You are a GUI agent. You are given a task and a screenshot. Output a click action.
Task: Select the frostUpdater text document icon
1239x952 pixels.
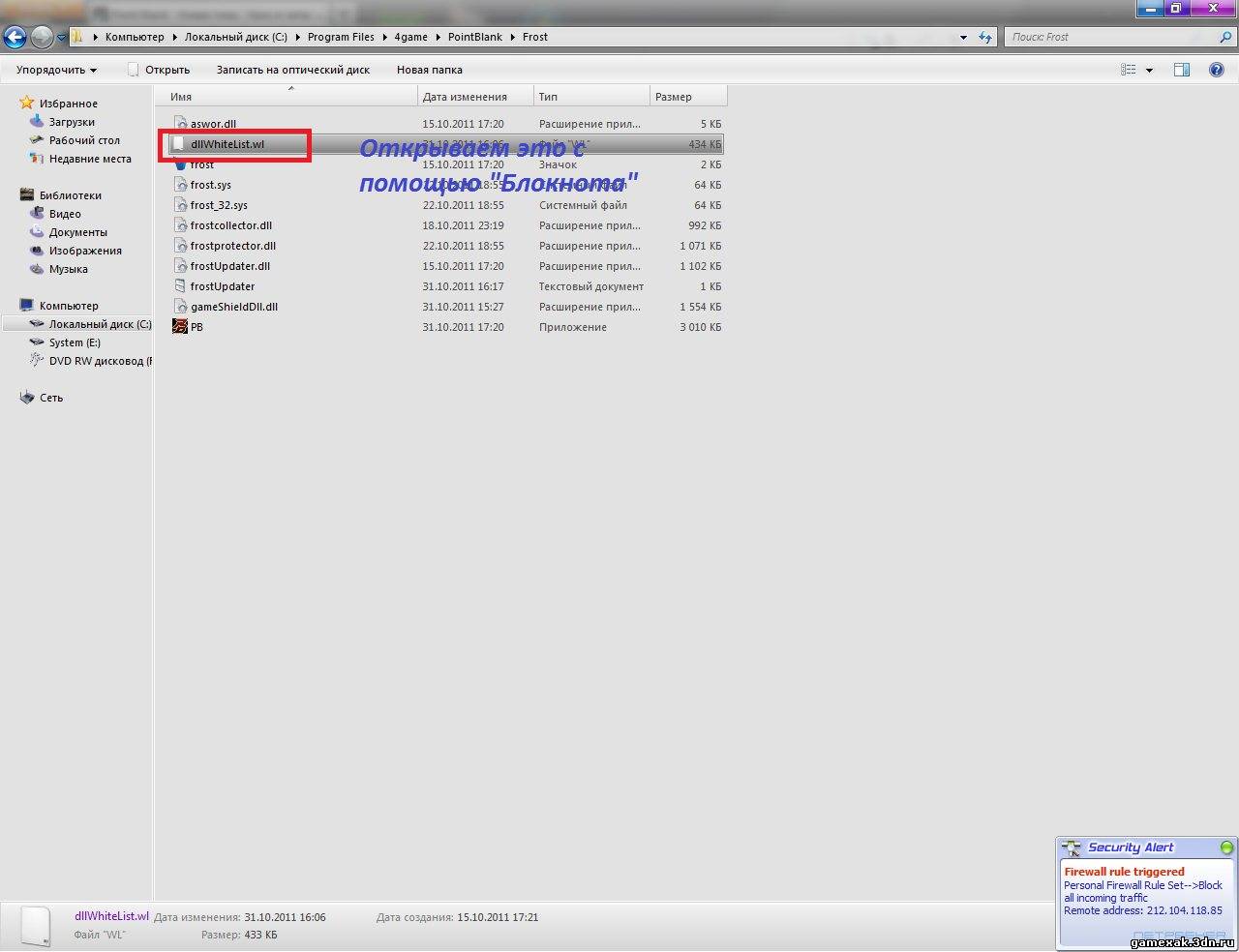[180, 286]
